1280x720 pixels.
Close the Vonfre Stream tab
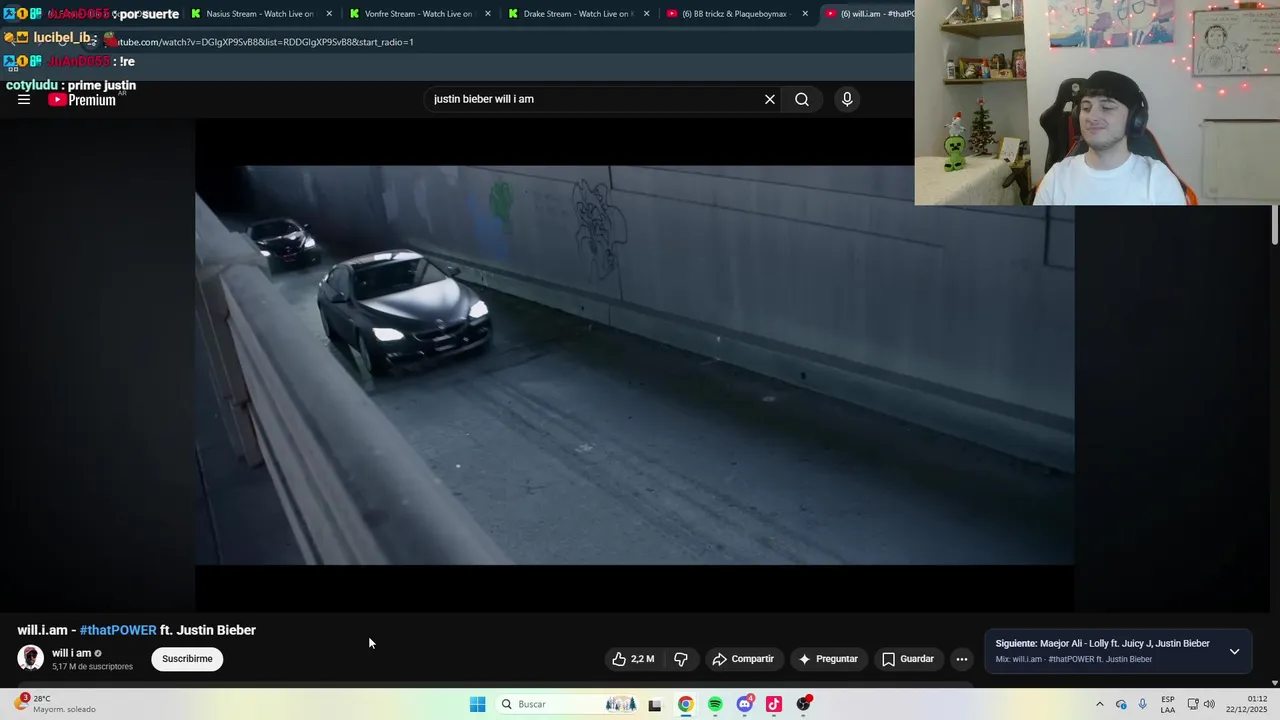point(488,14)
